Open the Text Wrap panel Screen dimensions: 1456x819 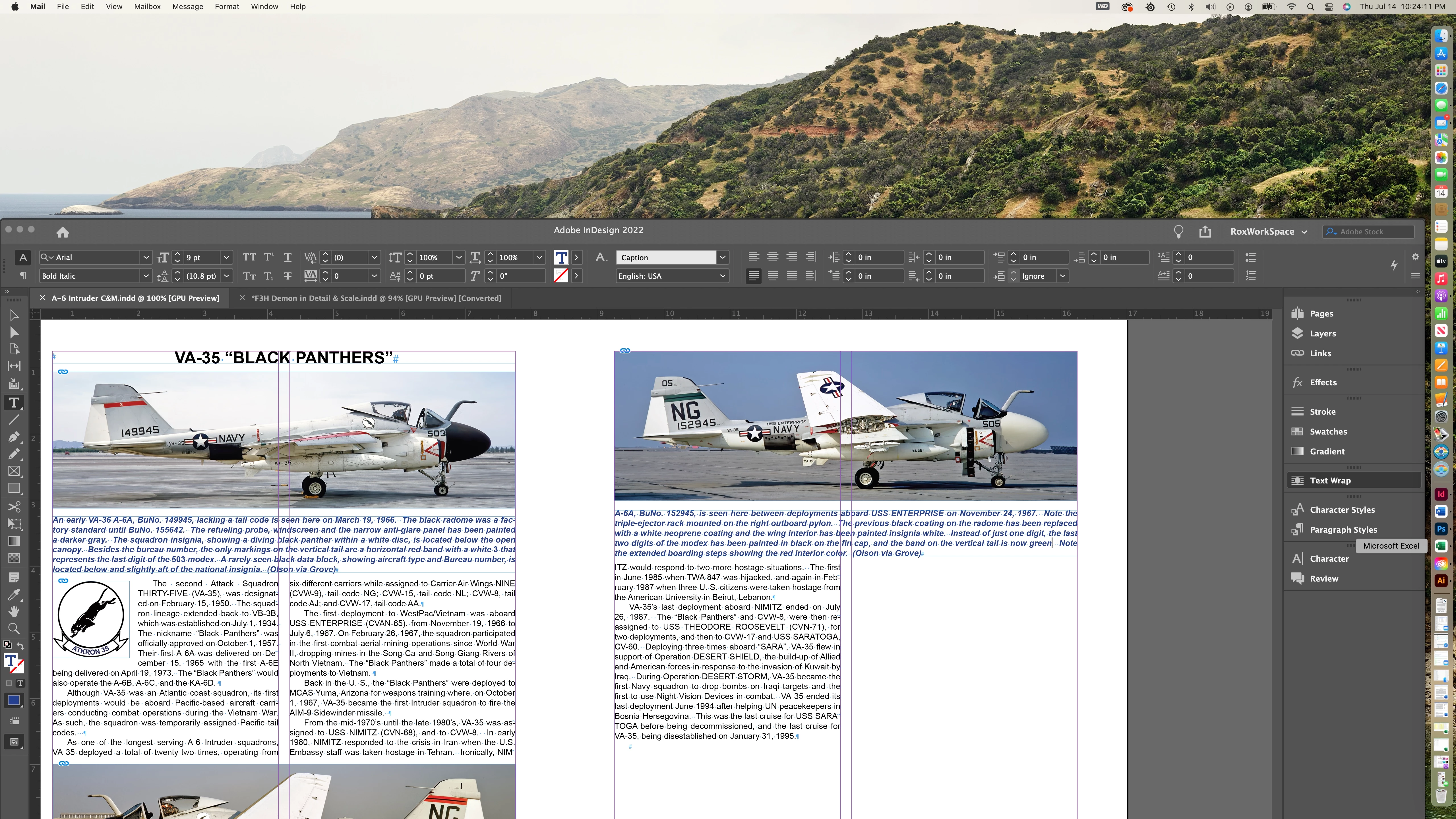(1330, 480)
